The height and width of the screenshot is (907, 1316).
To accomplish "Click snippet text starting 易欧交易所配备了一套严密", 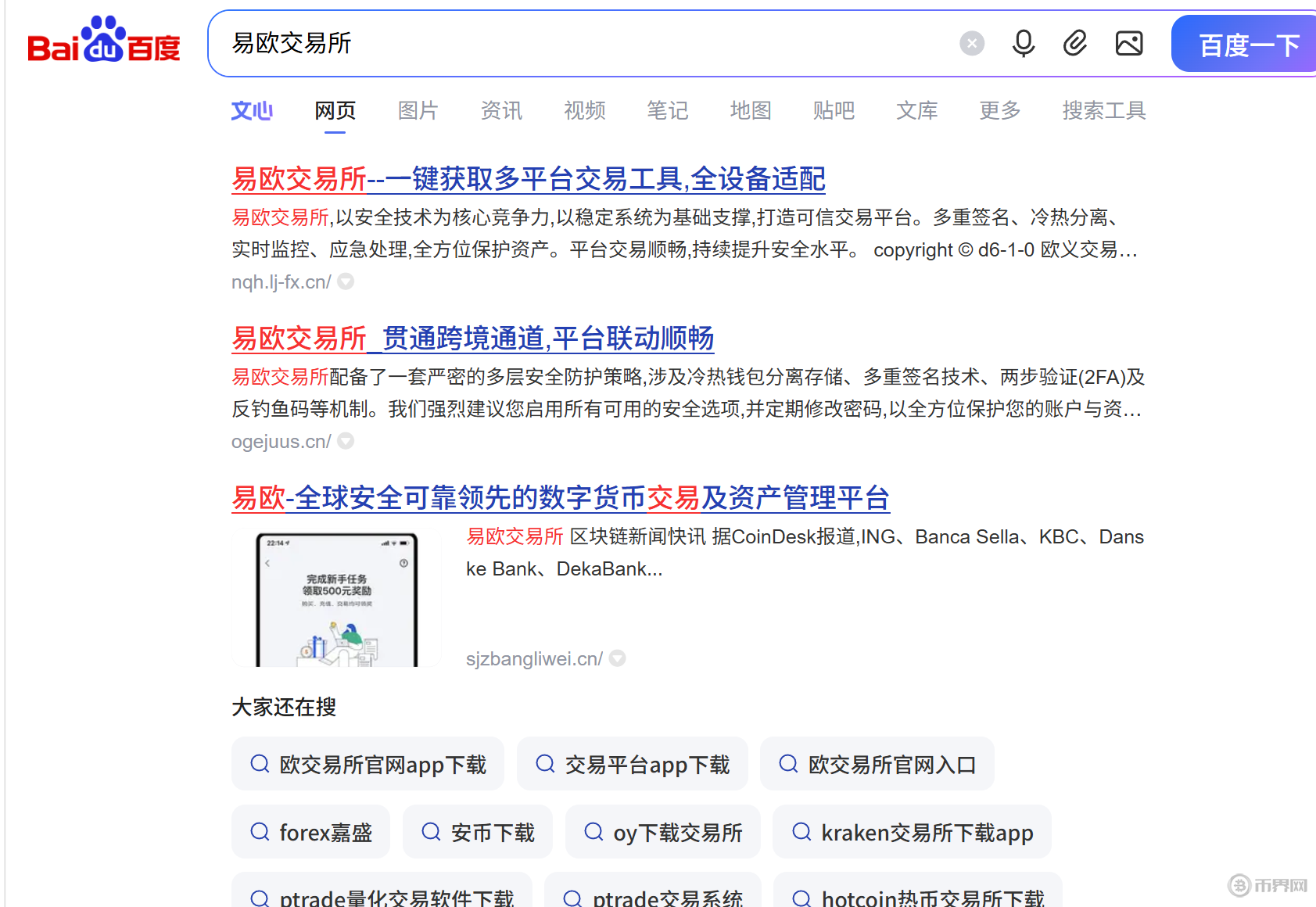I will pos(687,393).
